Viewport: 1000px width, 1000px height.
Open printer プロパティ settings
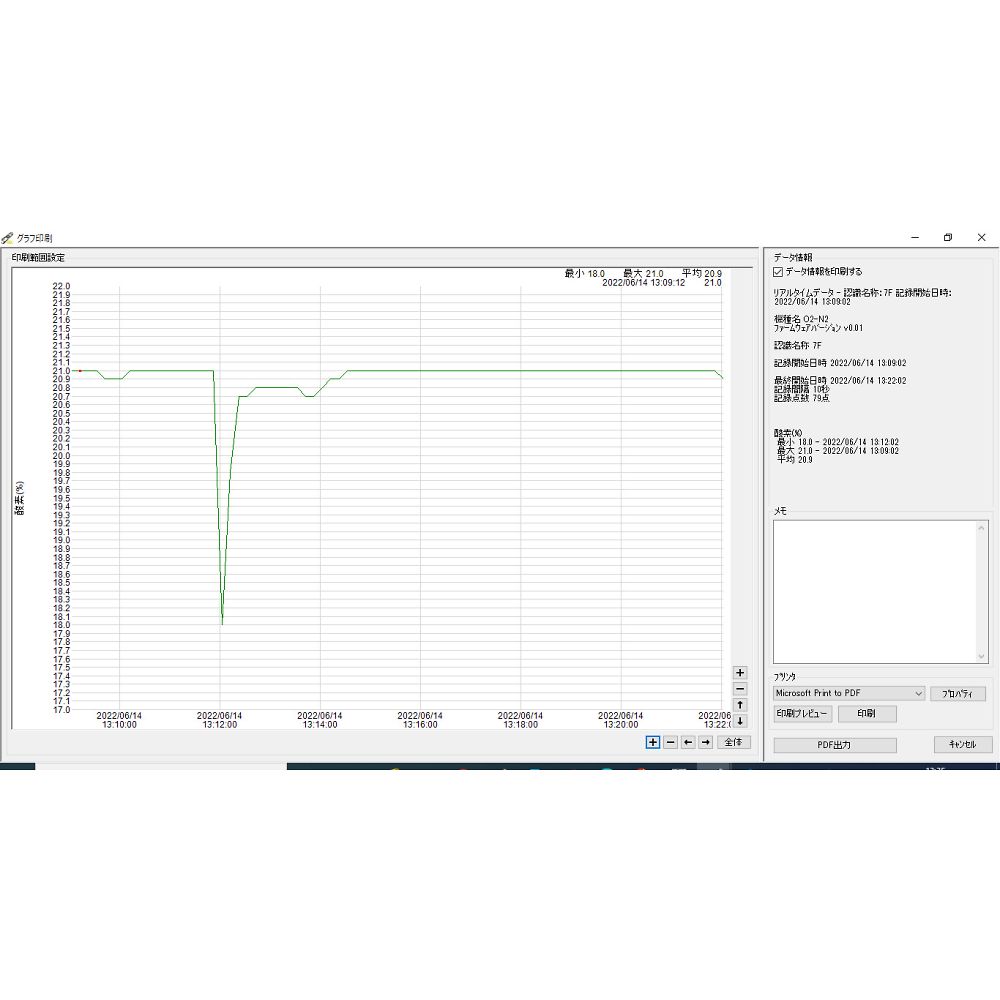point(958,694)
